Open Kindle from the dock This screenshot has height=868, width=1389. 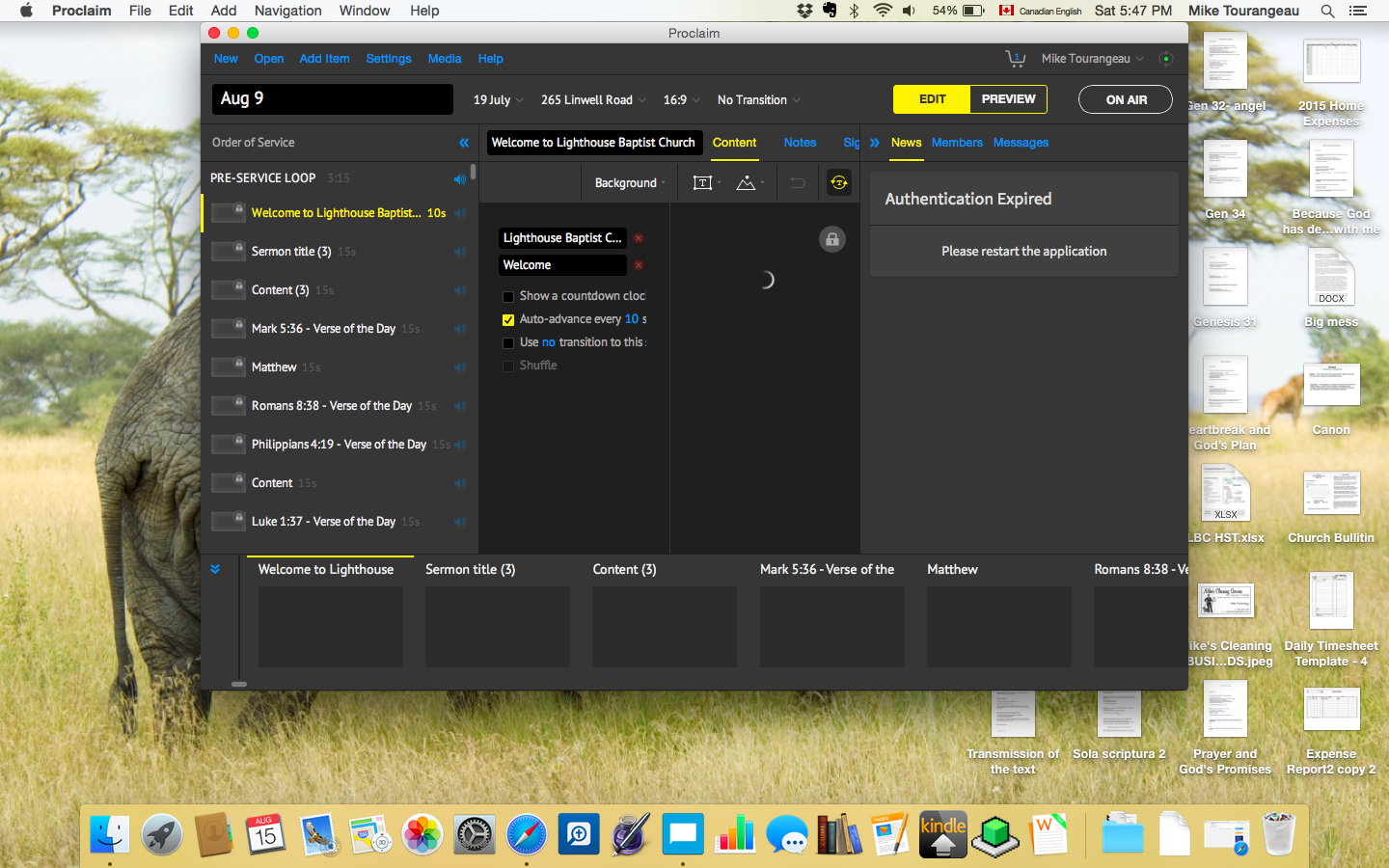(x=943, y=834)
